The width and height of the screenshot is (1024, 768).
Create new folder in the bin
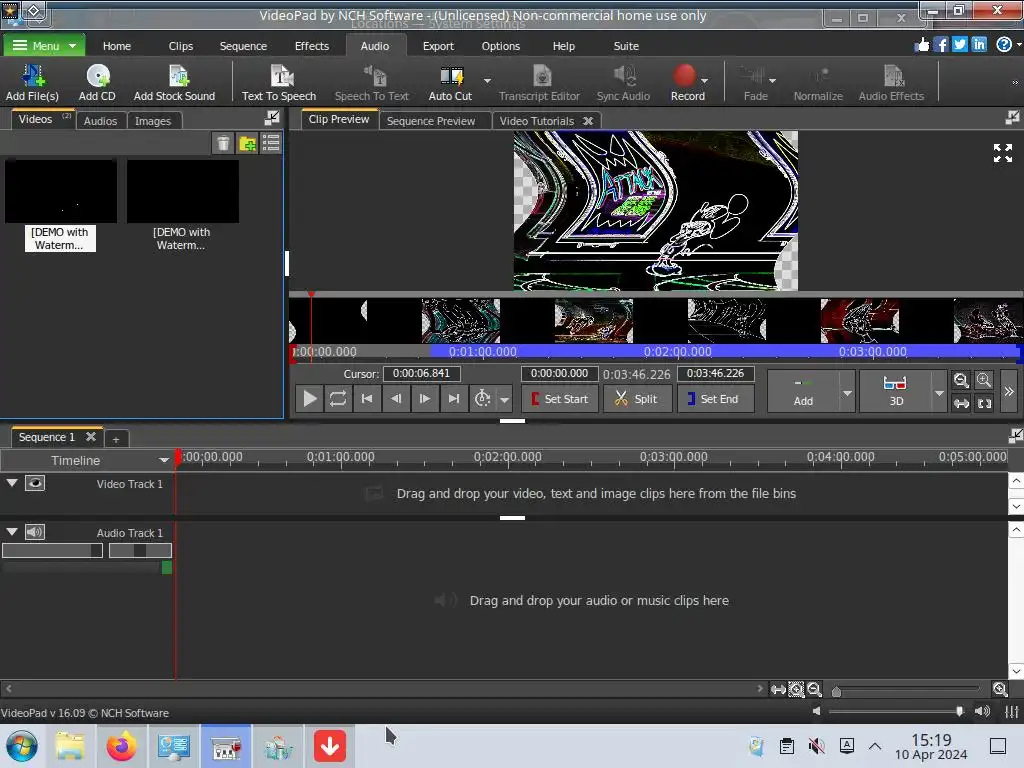click(x=247, y=143)
